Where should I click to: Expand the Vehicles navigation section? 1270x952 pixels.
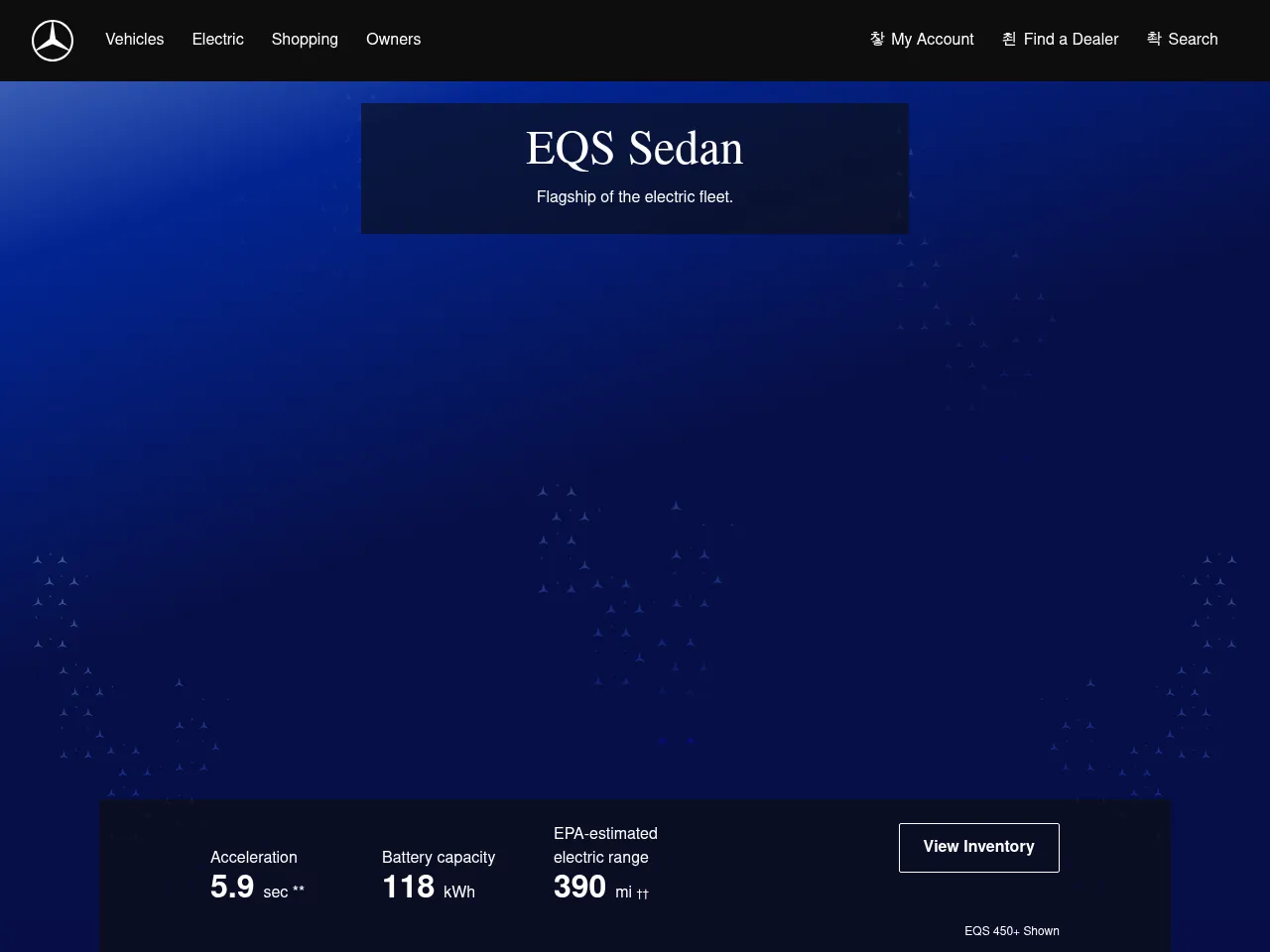point(134,39)
